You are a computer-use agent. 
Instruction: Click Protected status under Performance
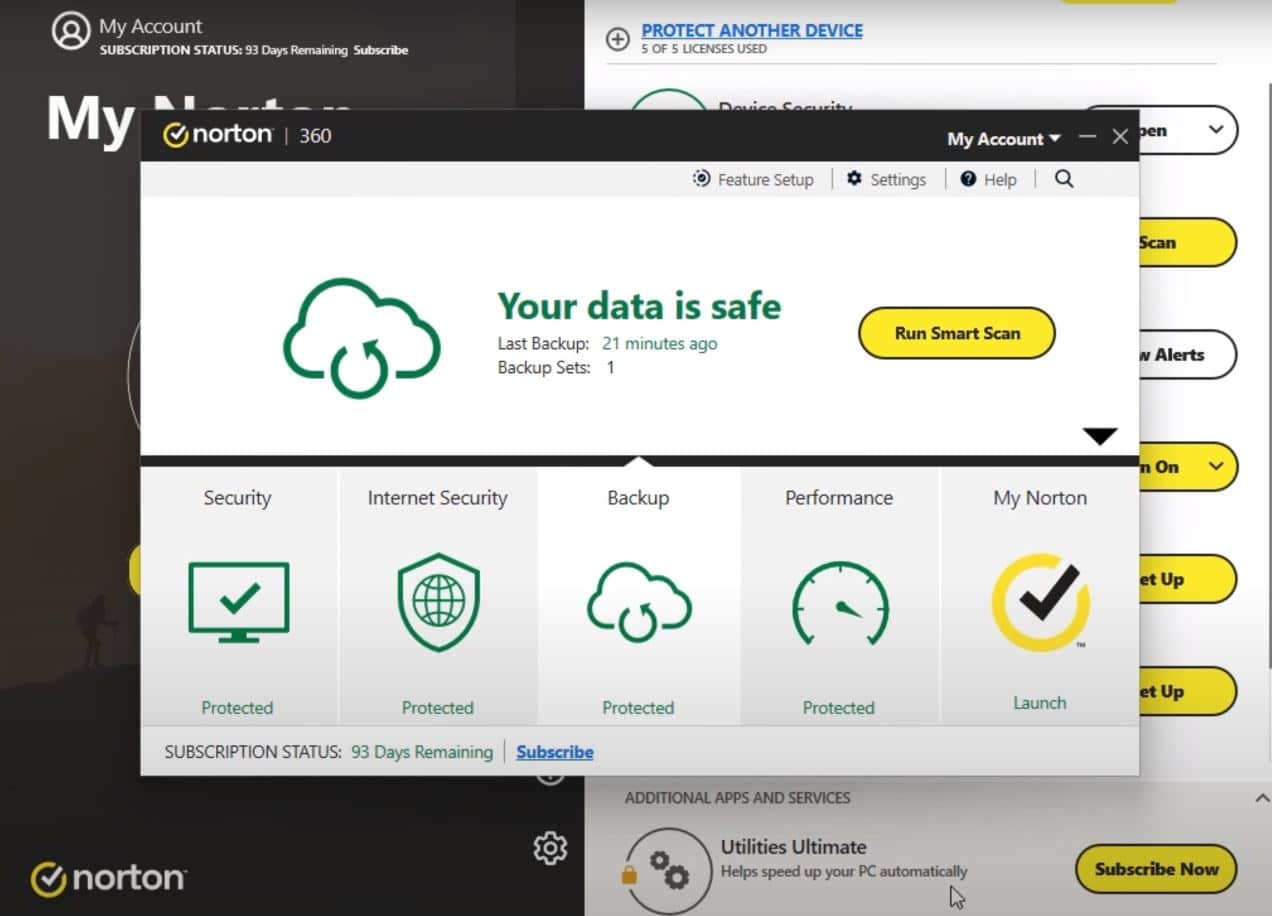[x=839, y=708]
